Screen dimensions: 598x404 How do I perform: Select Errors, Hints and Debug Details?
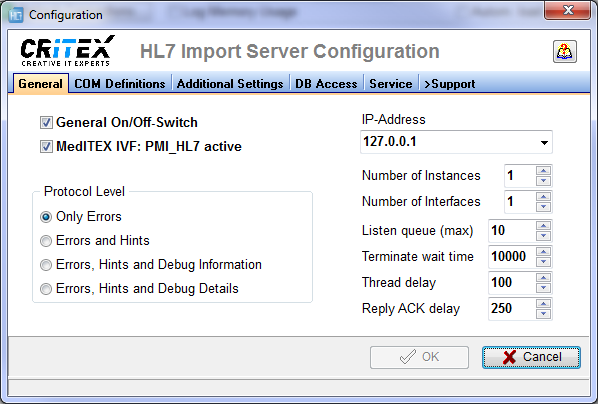click(46, 289)
